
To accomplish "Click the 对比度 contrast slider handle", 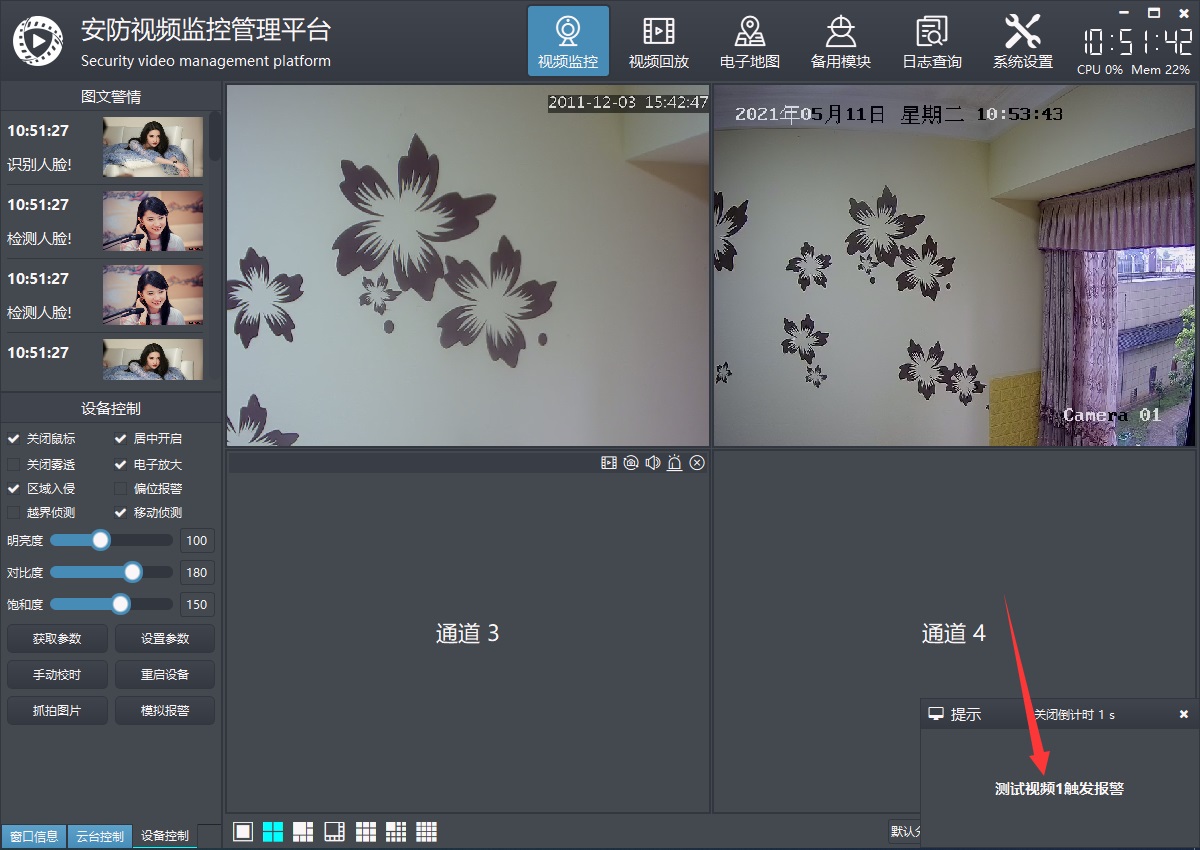I will 132,572.
